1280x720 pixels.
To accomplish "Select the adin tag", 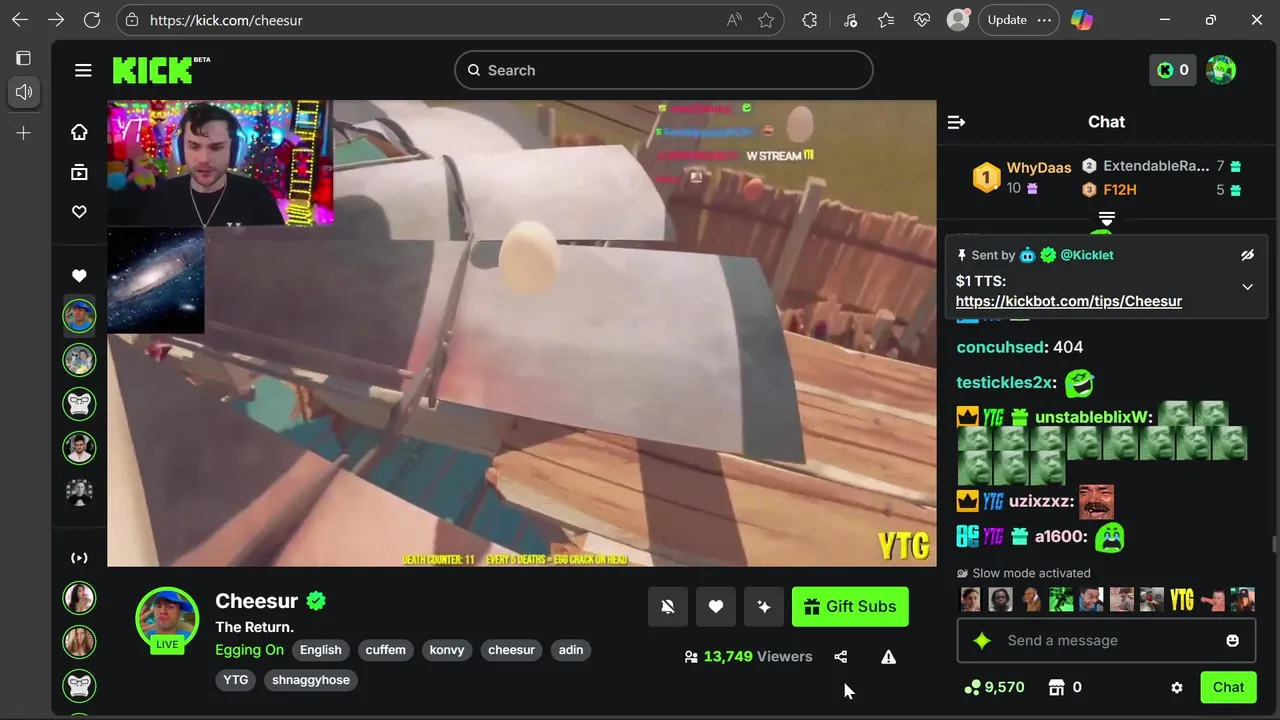I will point(571,650).
